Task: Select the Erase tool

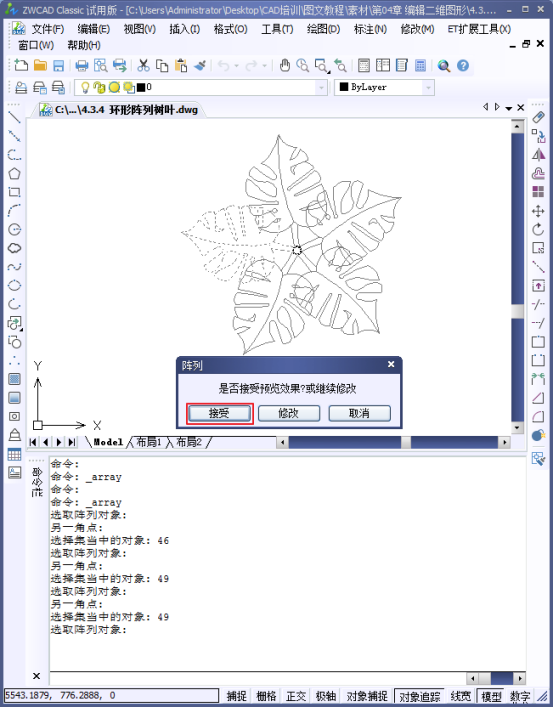Action: click(x=538, y=117)
